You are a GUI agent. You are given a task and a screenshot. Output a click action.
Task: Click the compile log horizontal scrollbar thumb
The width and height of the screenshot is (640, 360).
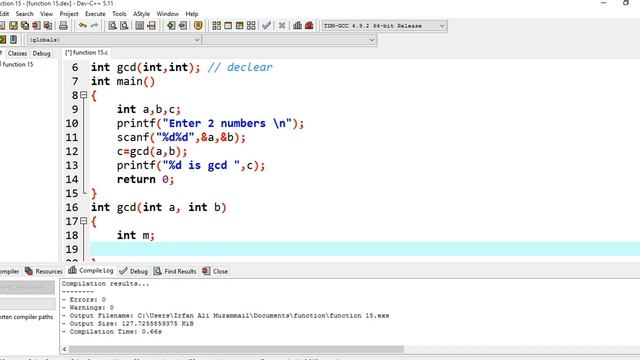pos(236,349)
